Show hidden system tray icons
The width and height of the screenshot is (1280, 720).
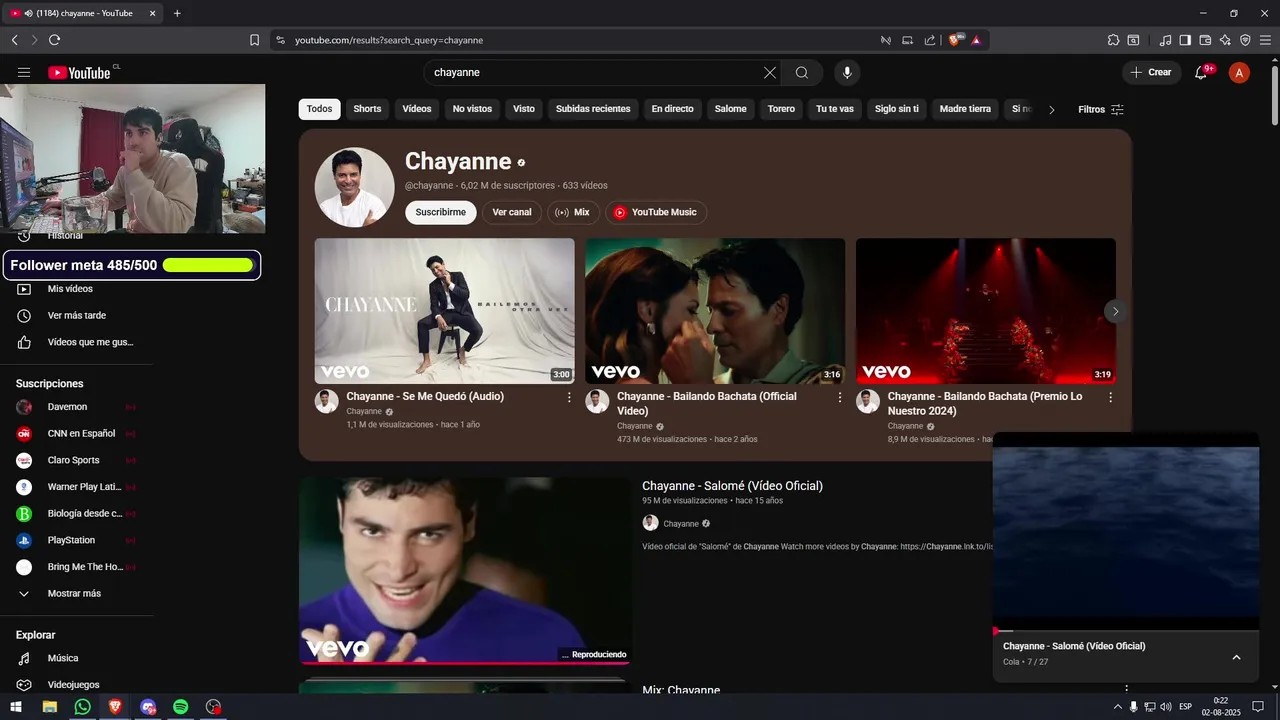coord(1118,707)
